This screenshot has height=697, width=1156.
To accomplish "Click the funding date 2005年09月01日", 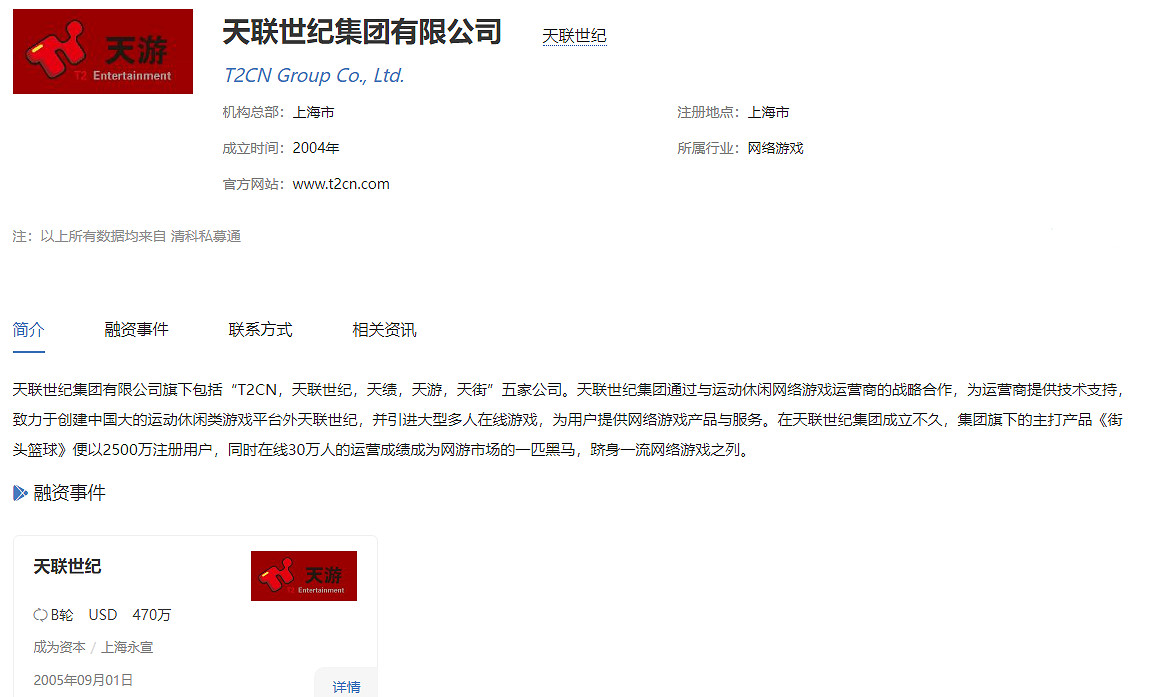I will [x=83, y=680].
